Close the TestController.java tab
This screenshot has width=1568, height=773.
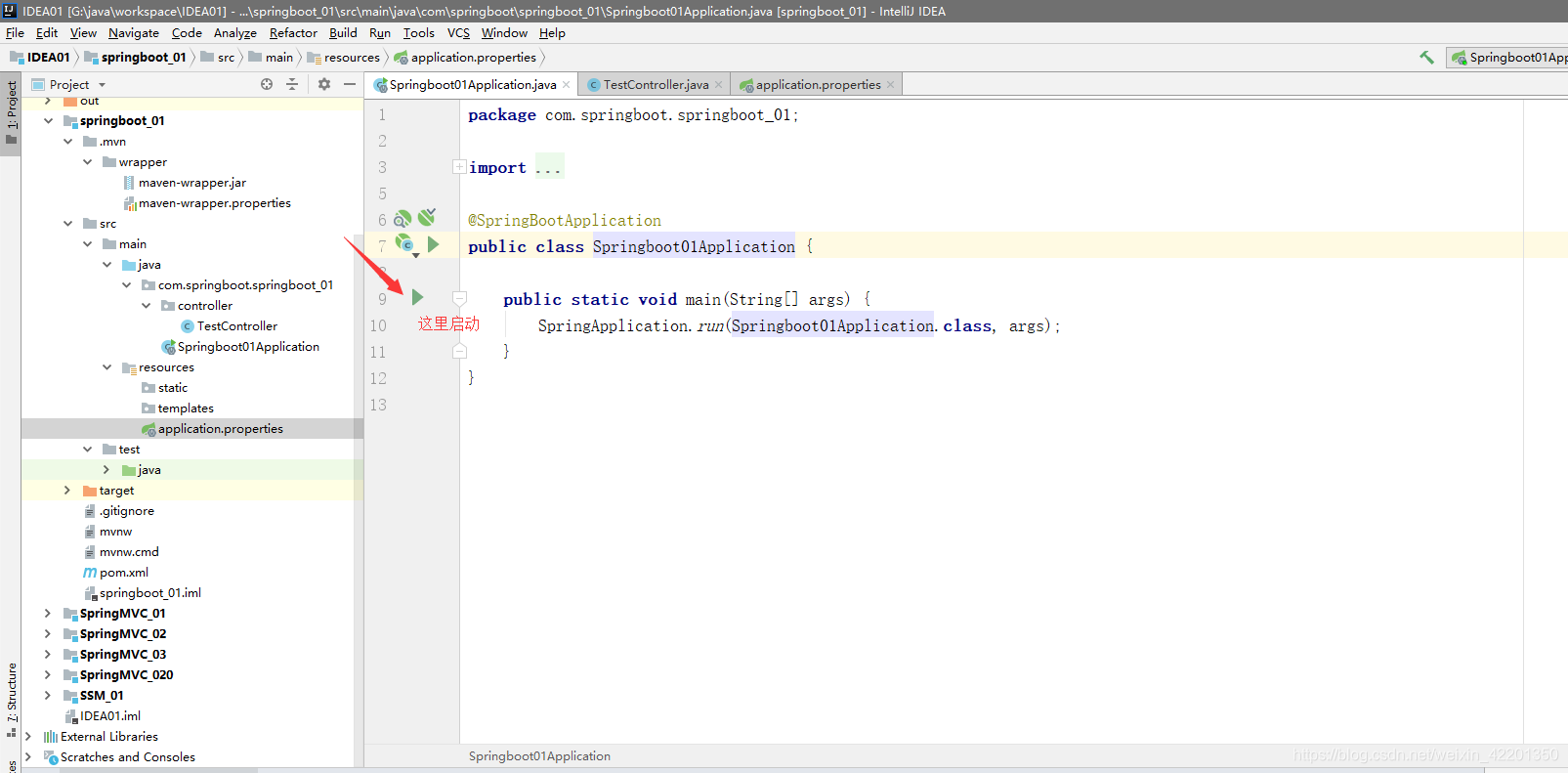tap(718, 85)
